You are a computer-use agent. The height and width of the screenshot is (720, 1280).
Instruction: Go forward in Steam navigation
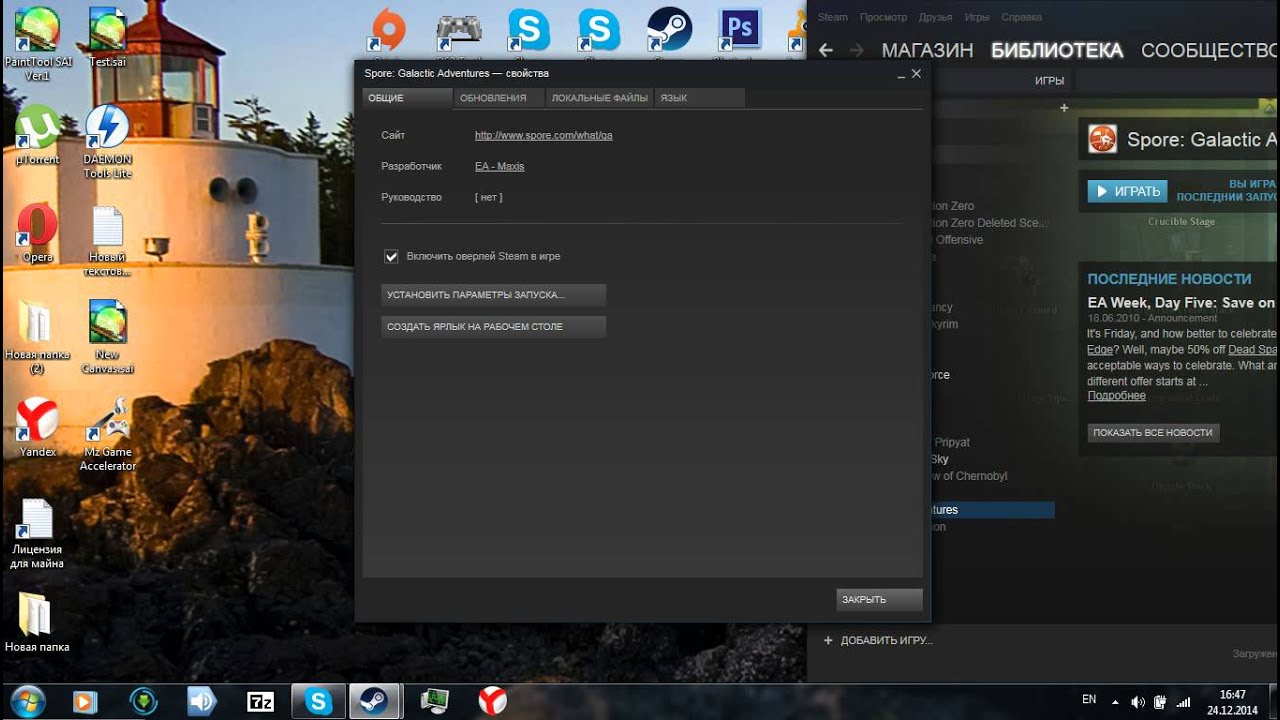(856, 50)
